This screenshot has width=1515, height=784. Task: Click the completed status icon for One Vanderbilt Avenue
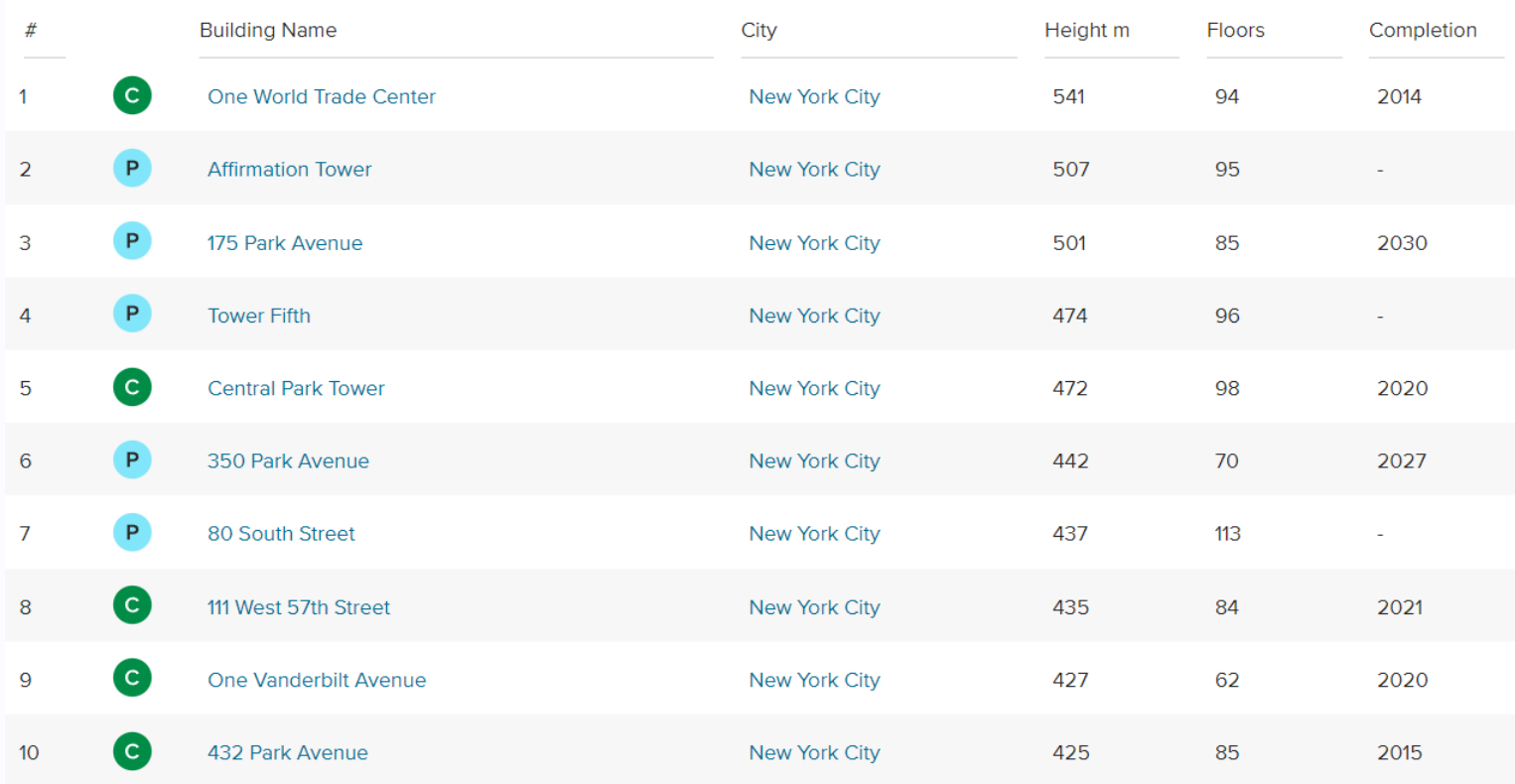(132, 679)
